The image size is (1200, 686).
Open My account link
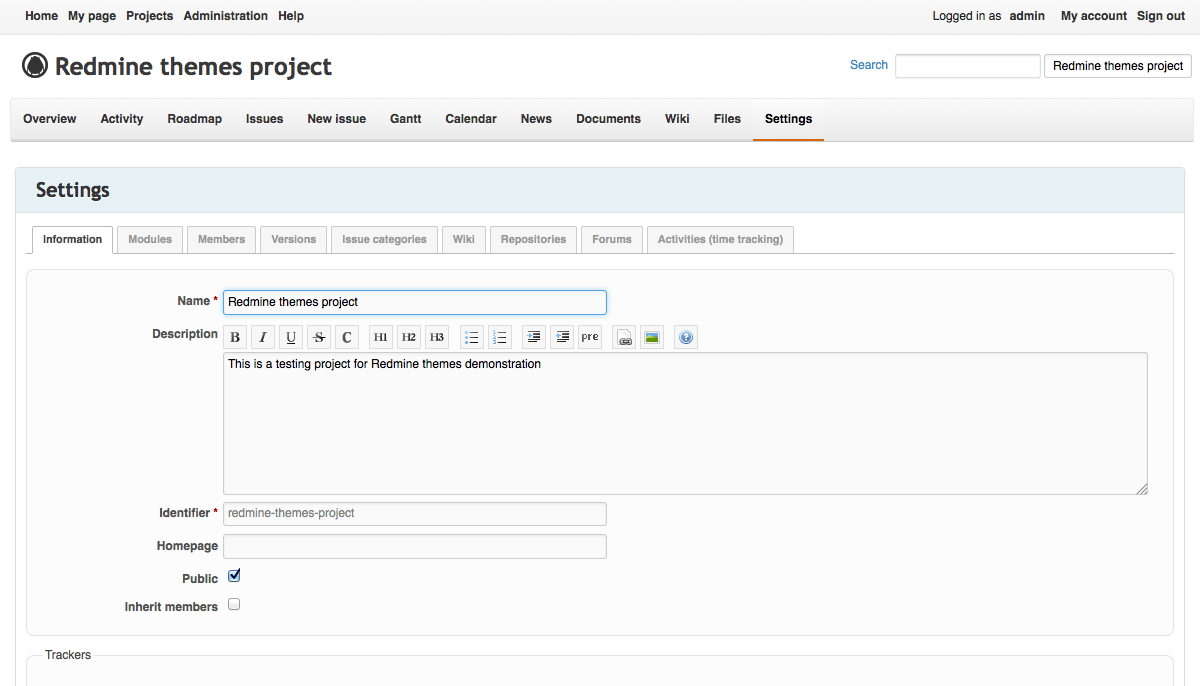point(1094,16)
